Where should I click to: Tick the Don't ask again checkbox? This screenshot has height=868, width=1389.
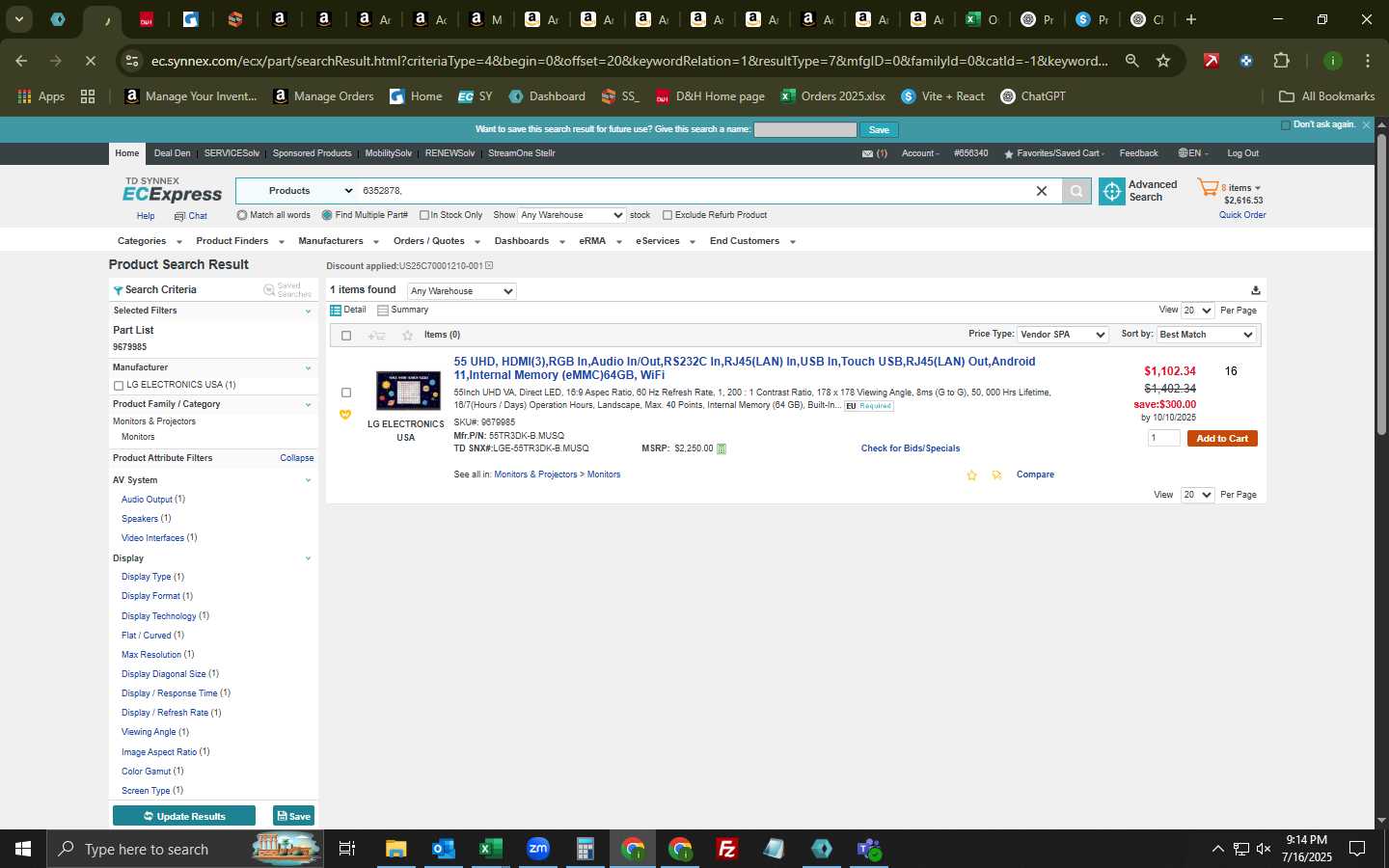(x=1285, y=125)
